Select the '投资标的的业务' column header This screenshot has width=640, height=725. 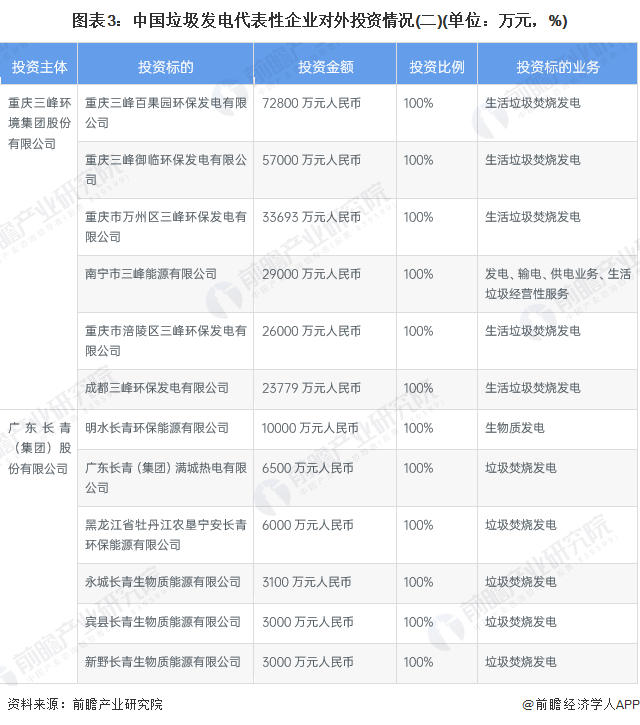point(557,67)
